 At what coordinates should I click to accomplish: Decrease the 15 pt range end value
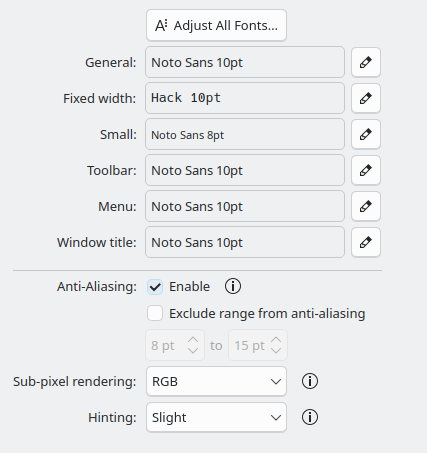[x=276, y=351]
